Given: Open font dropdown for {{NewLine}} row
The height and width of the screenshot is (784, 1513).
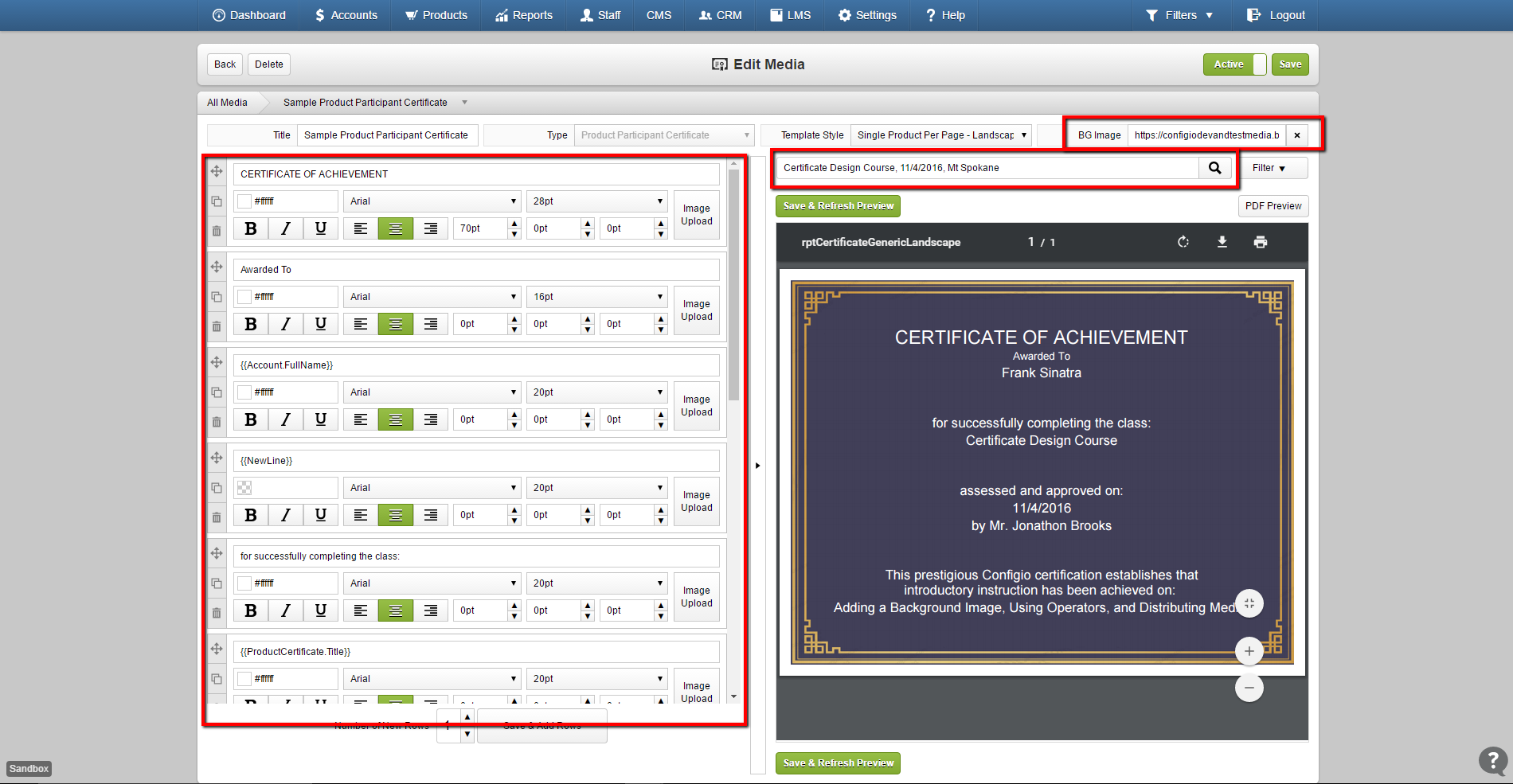Looking at the screenshot, I should (x=432, y=488).
